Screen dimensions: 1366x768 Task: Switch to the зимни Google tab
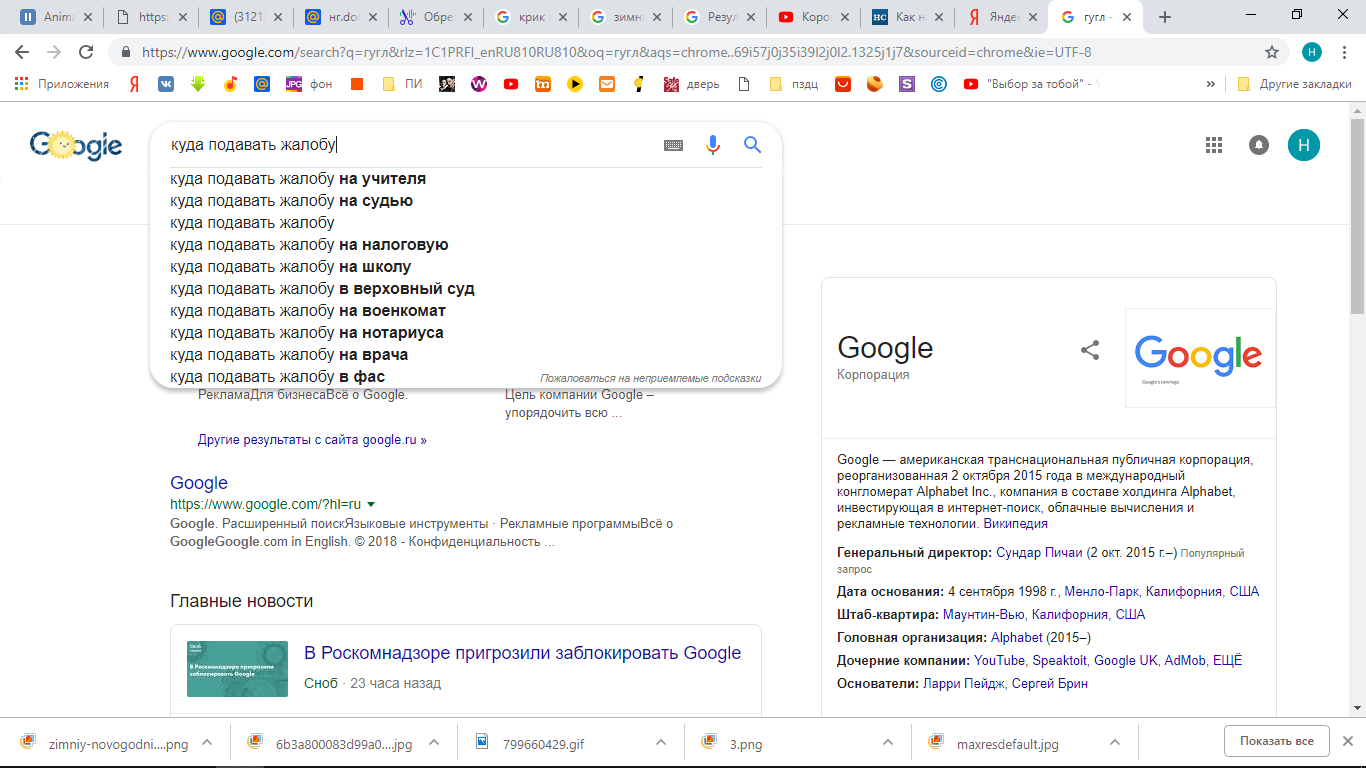pos(623,17)
